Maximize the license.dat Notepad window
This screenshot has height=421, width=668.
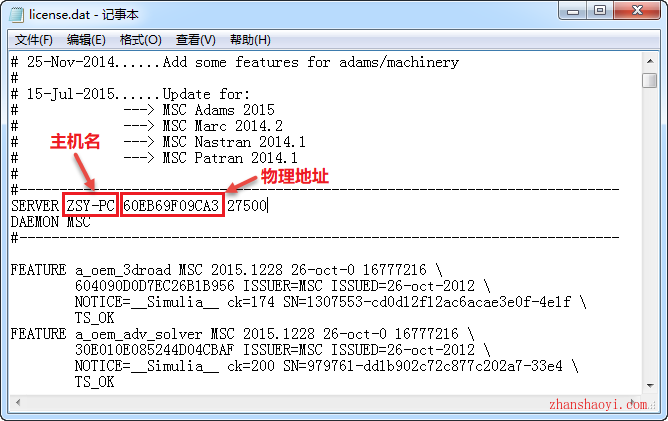[600, 11]
